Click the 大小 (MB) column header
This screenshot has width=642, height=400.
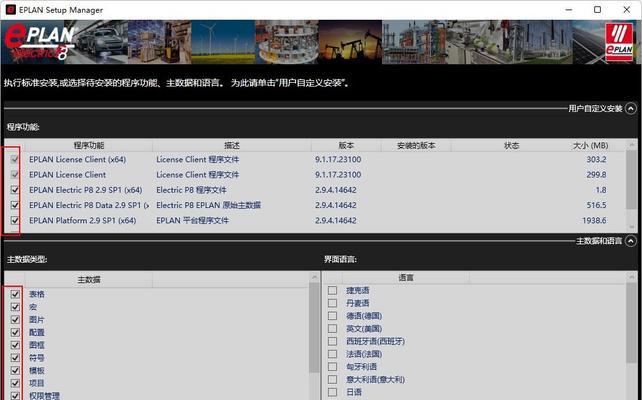pyautogui.click(x=590, y=145)
